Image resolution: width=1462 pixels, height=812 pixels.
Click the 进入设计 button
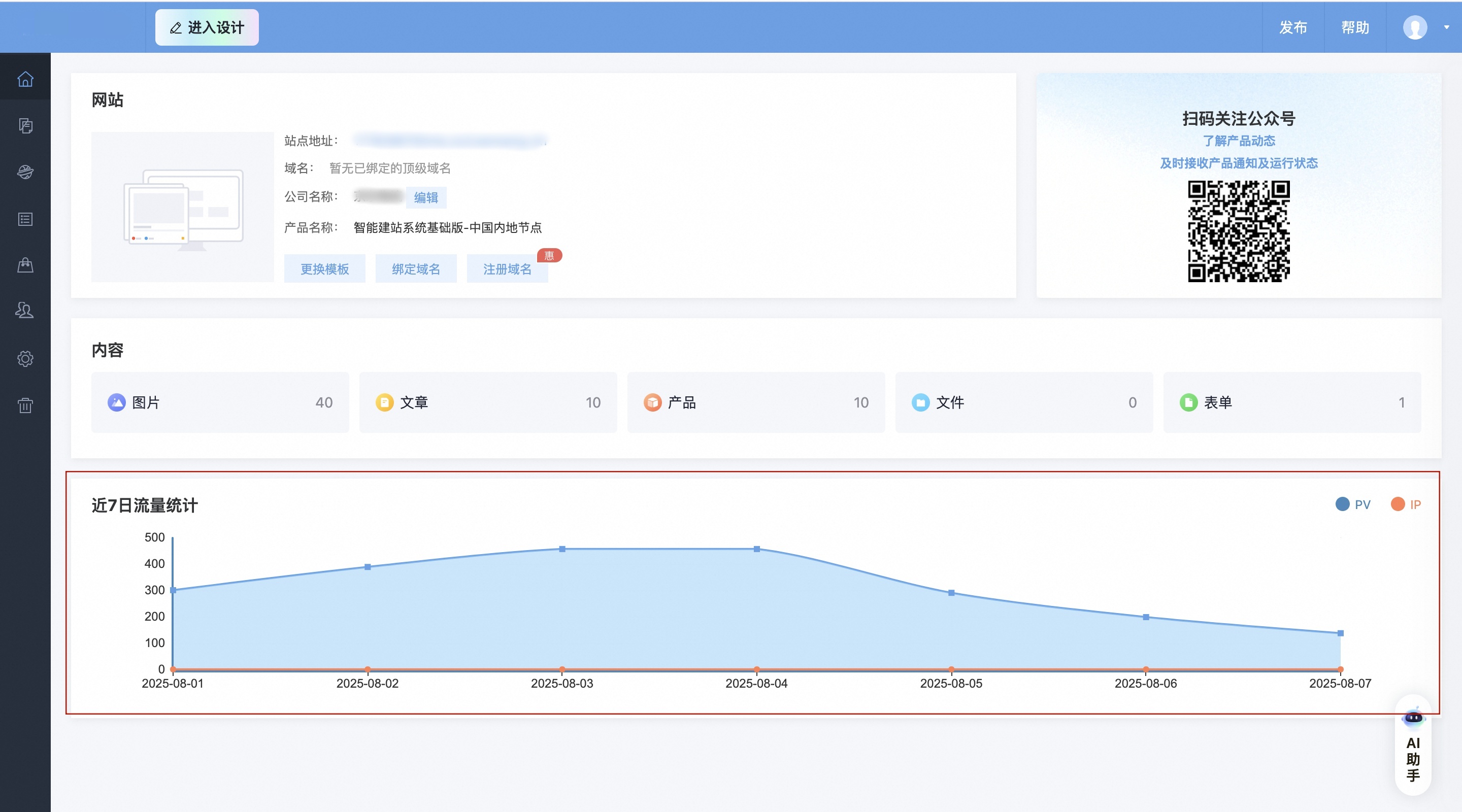coord(207,27)
